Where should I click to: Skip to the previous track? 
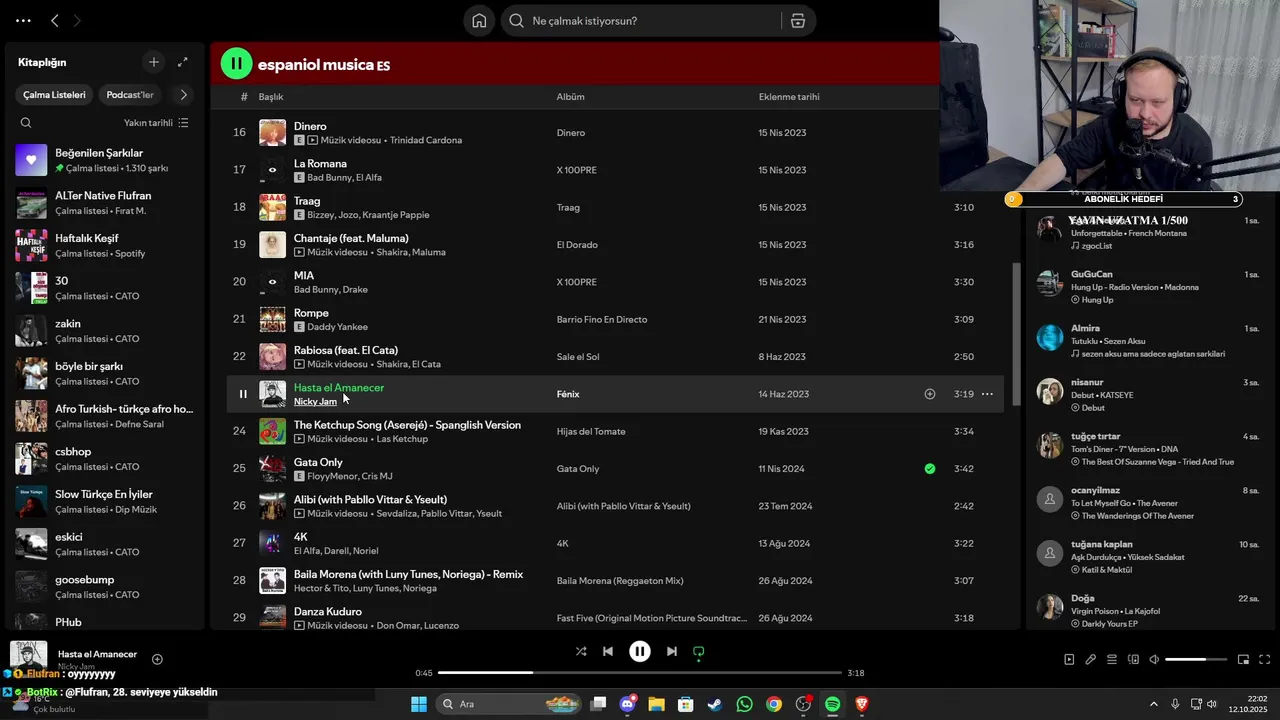(x=608, y=651)
